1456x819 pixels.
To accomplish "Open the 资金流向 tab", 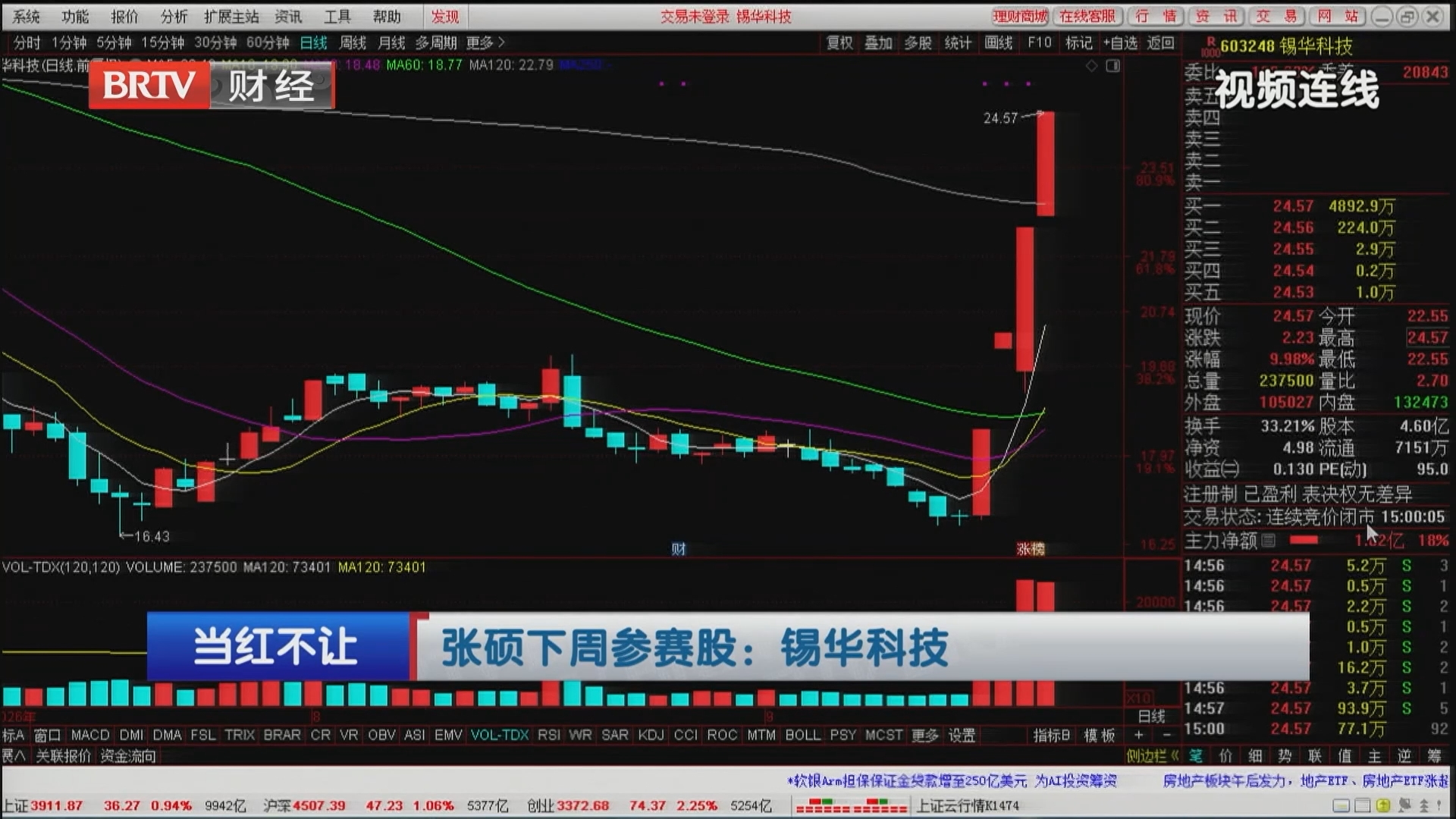I will point(128,755).
